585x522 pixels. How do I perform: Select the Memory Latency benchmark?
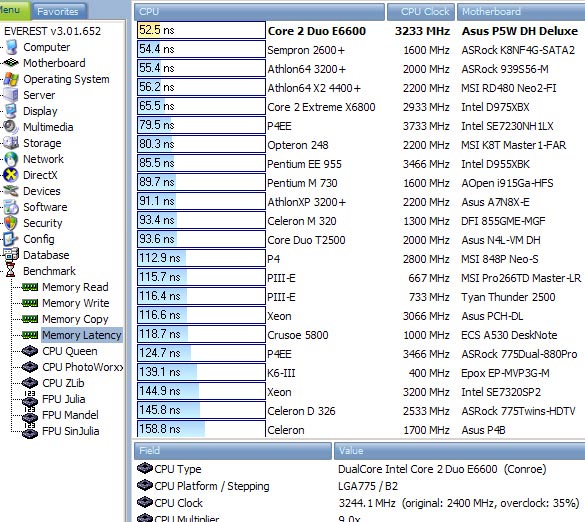82,335
